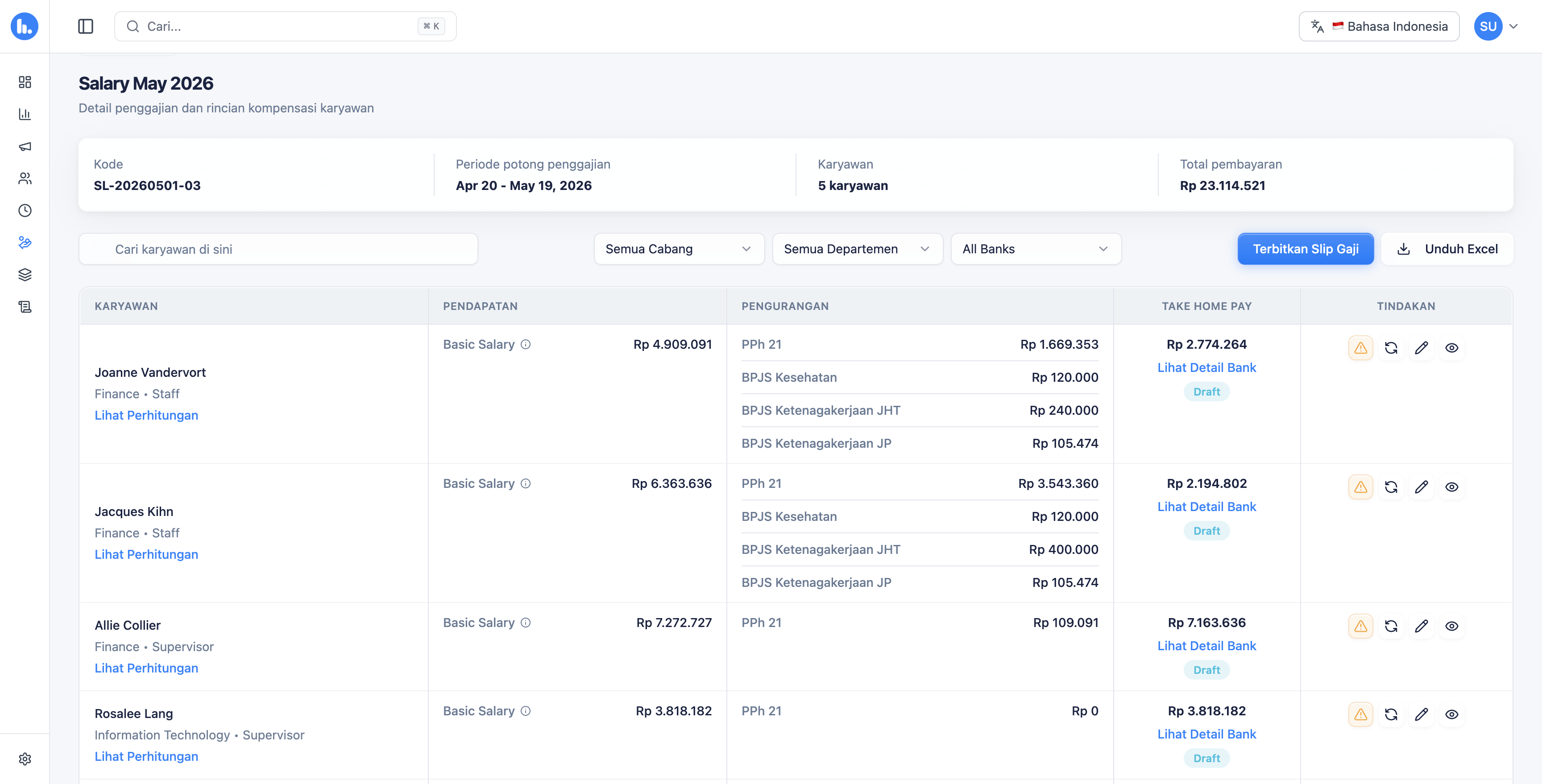Open Lihat Perhitungan for Rosalee Lang
Screen dimensions: 1542x784
pos(147,756)
